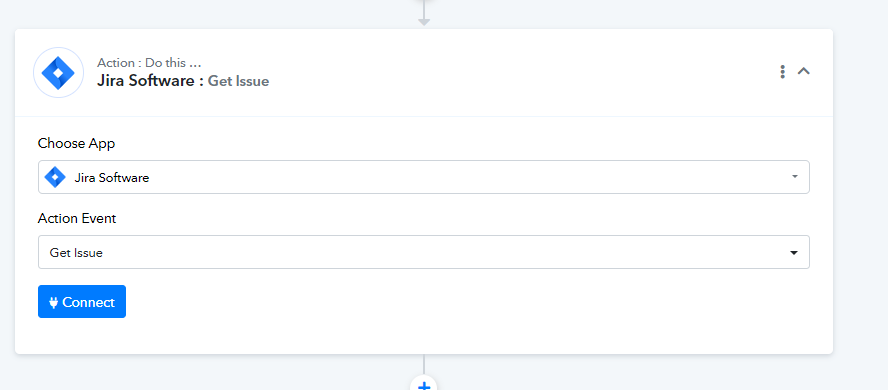Image resolution: width=888 pixels, height=390 pixels.
Task: Select the Get Issue value in Action Event field
Action: pyautogui.click(x=76, y=252)
